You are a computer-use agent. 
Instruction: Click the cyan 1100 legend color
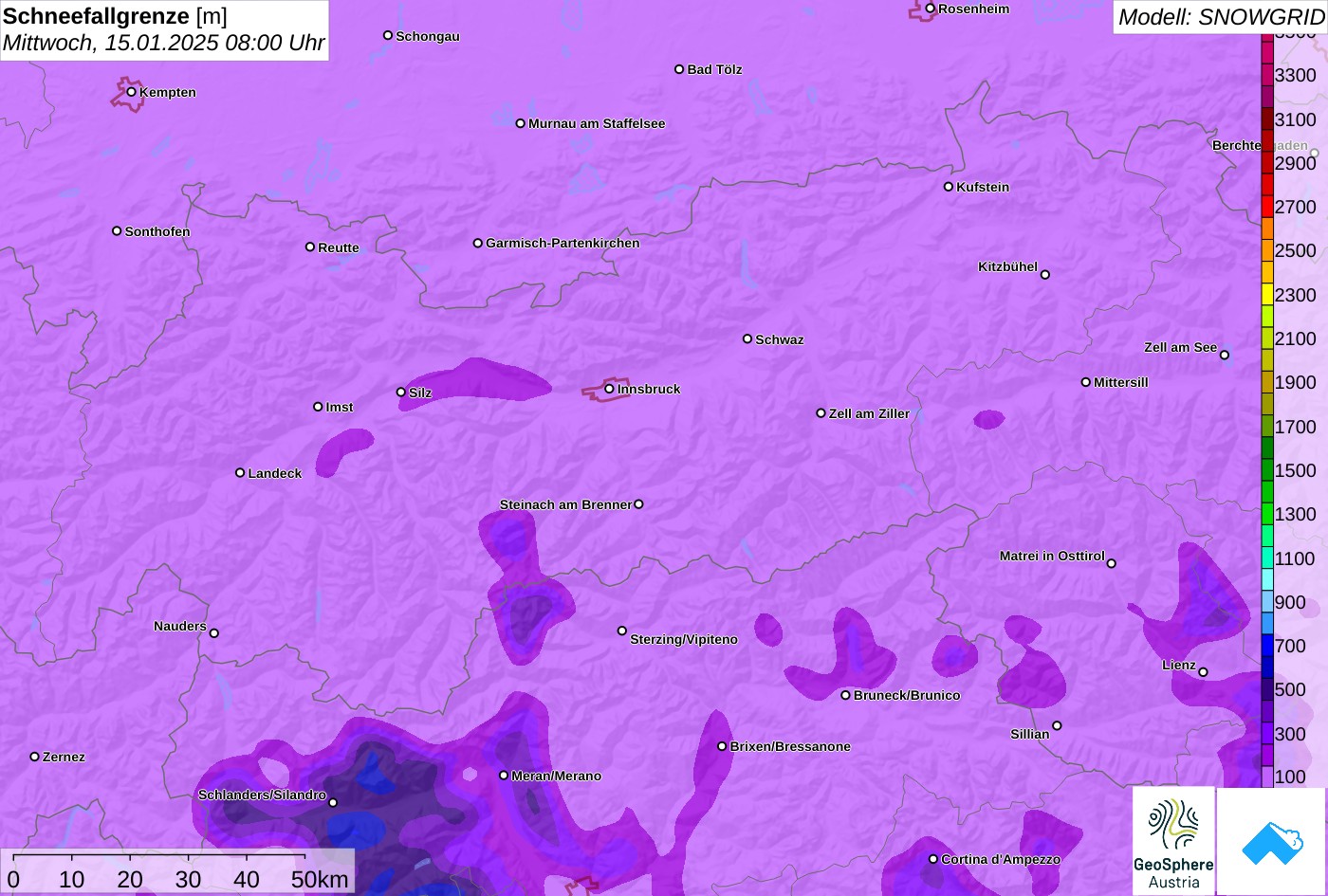(1267, 558)
